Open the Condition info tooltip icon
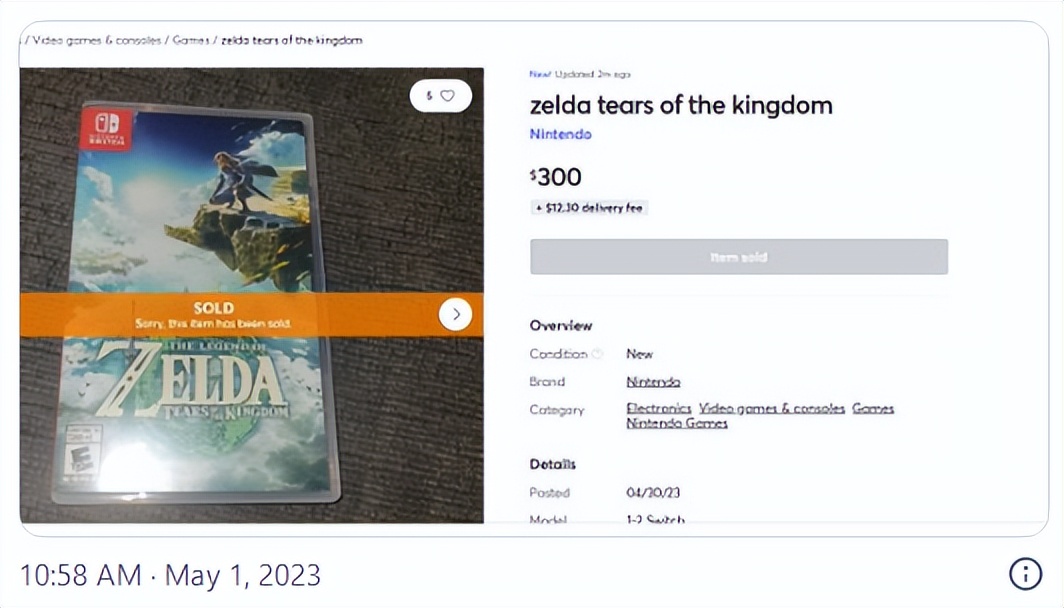The image size is (1064, 608). click(597, 353)
